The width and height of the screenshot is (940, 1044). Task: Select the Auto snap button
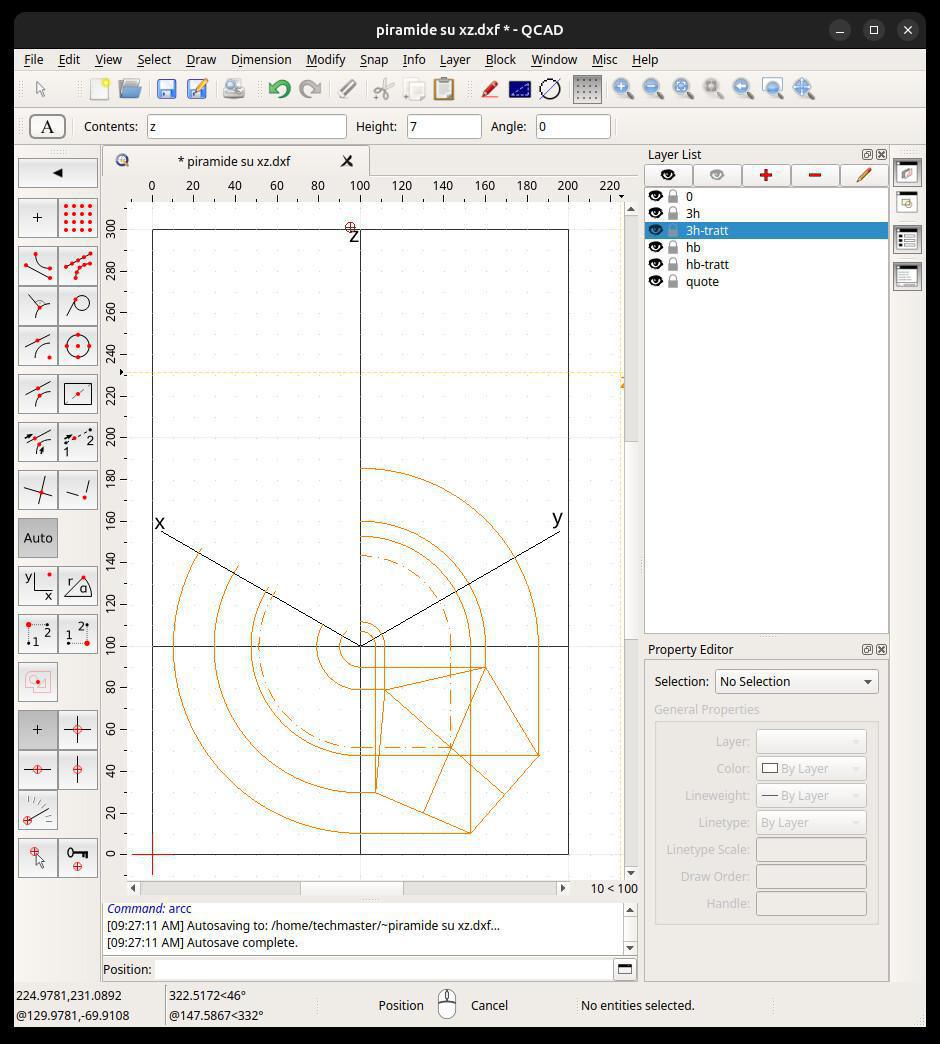coord(38,538)
